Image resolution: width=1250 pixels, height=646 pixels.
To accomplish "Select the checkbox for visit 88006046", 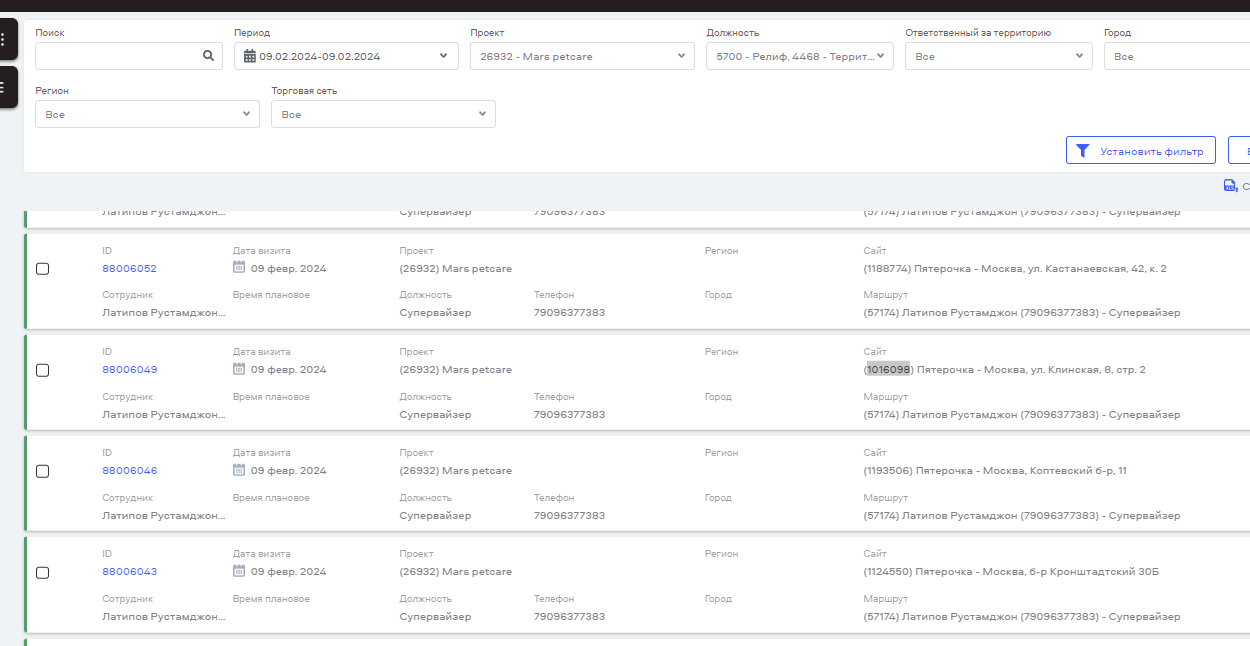I will point(42,471).
